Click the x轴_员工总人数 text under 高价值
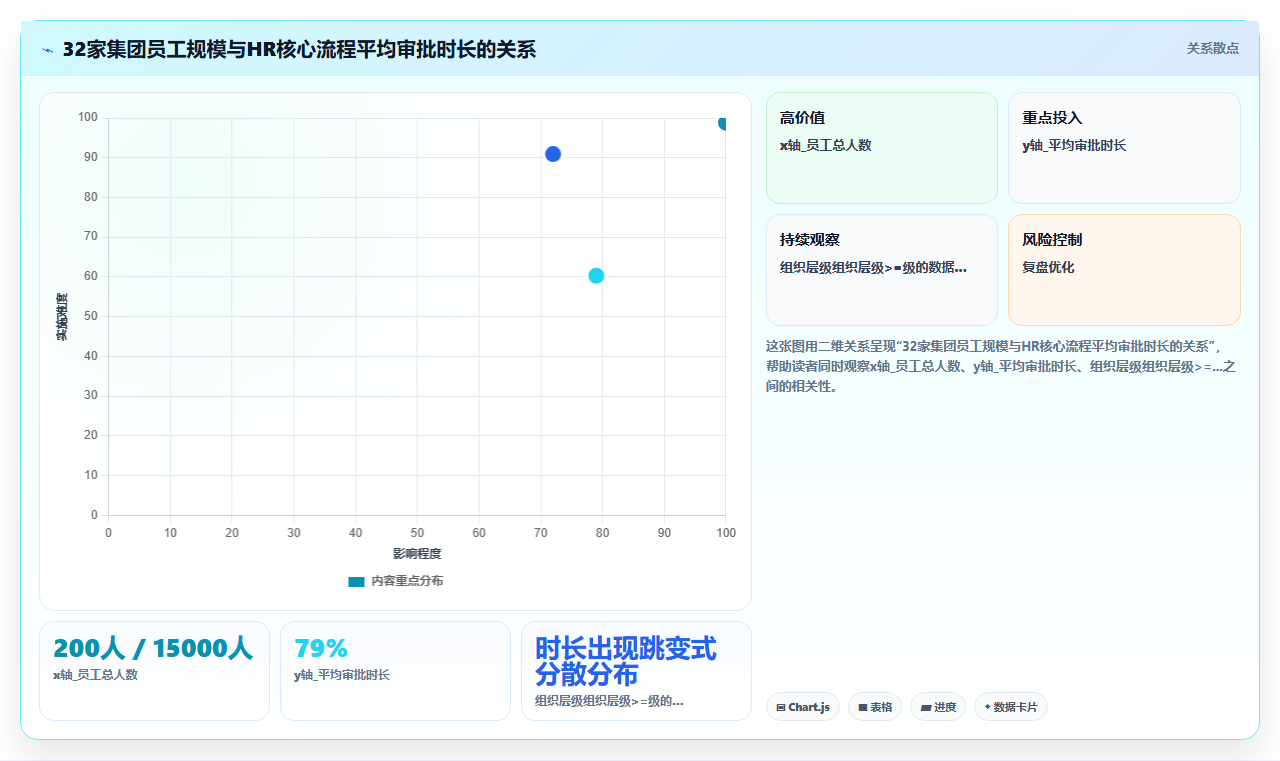Viewport: 1280px width, 761px height. coord(826,145)
